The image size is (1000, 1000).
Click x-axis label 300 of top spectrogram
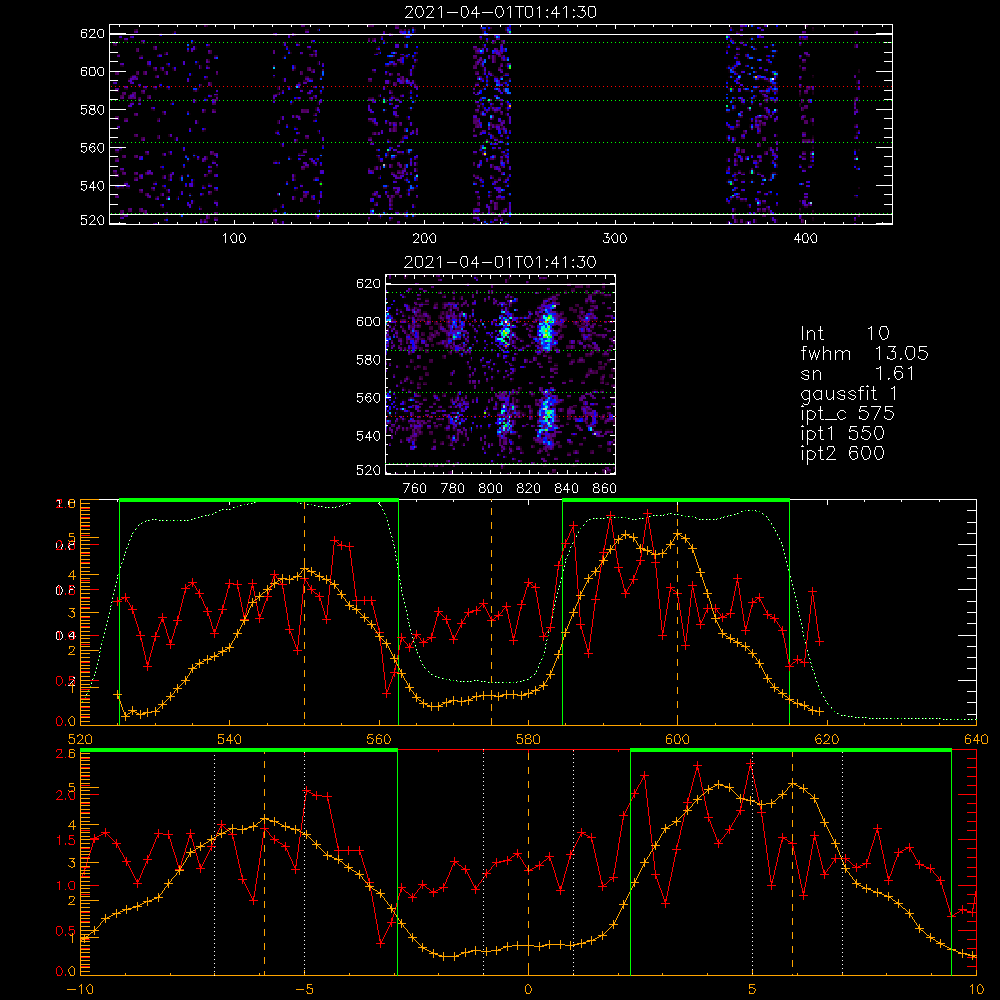pyautogui.click(x=615, y=239)
